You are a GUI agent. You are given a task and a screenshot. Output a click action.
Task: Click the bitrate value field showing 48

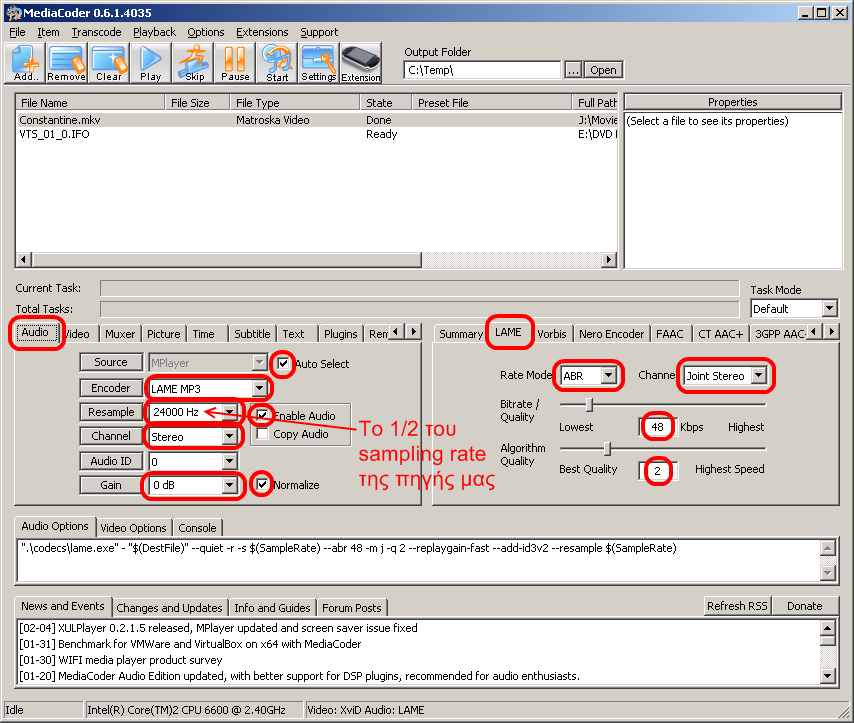coord(657,427)
